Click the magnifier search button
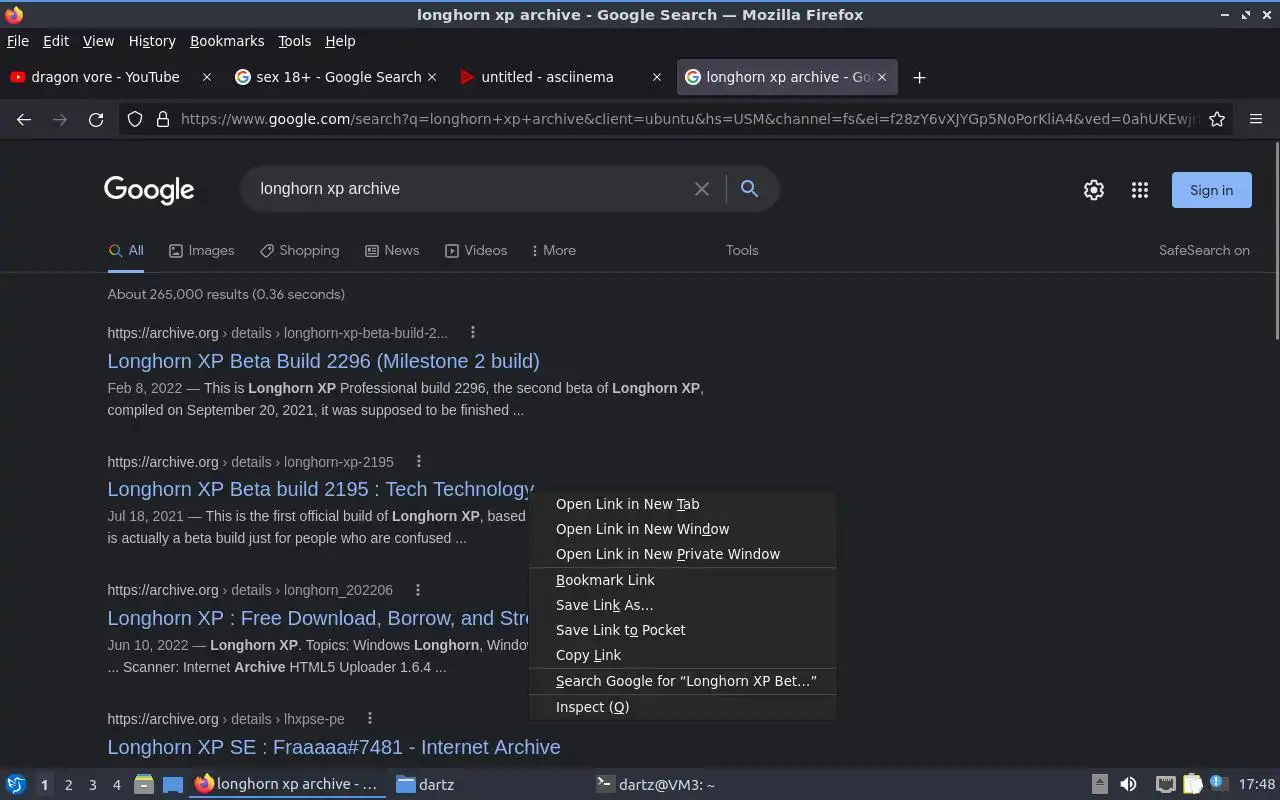The height and width of the screenshot is (800, 1280). [749, 189]
